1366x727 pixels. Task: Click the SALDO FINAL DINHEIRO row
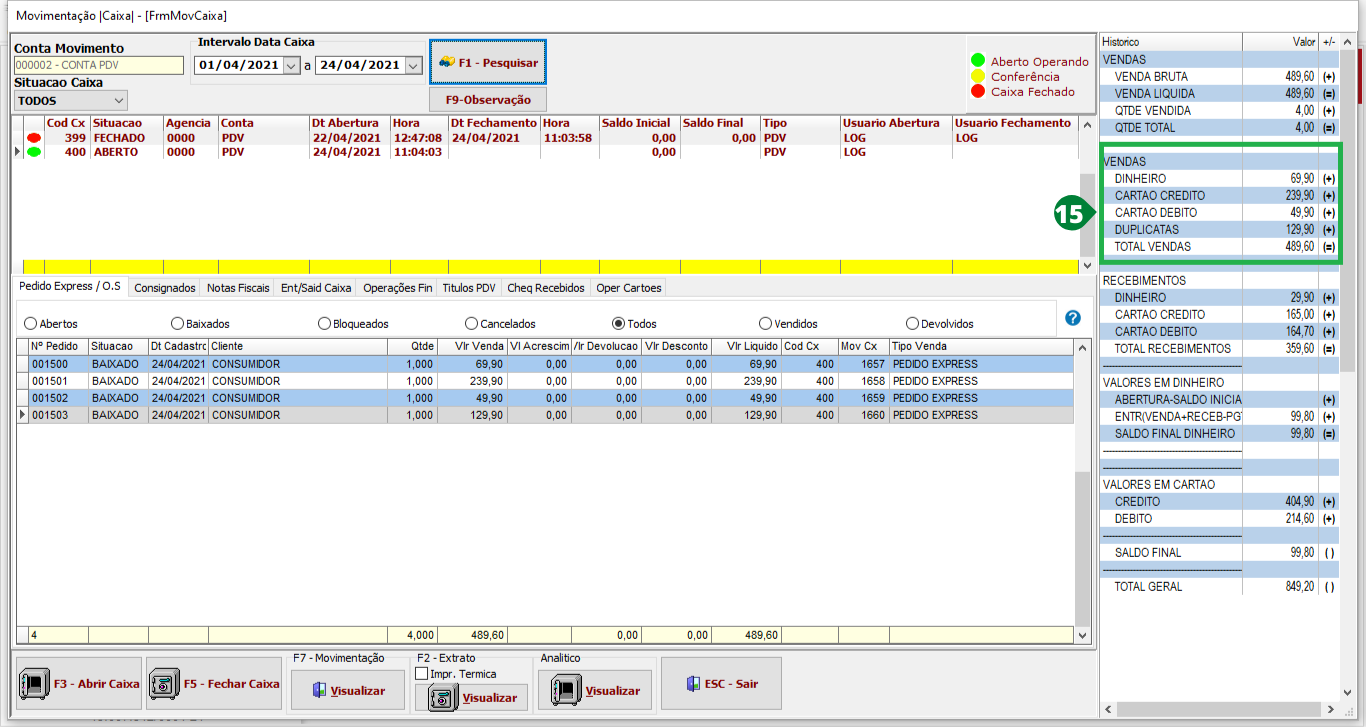pyautogui.click(x=1219, y=433)
